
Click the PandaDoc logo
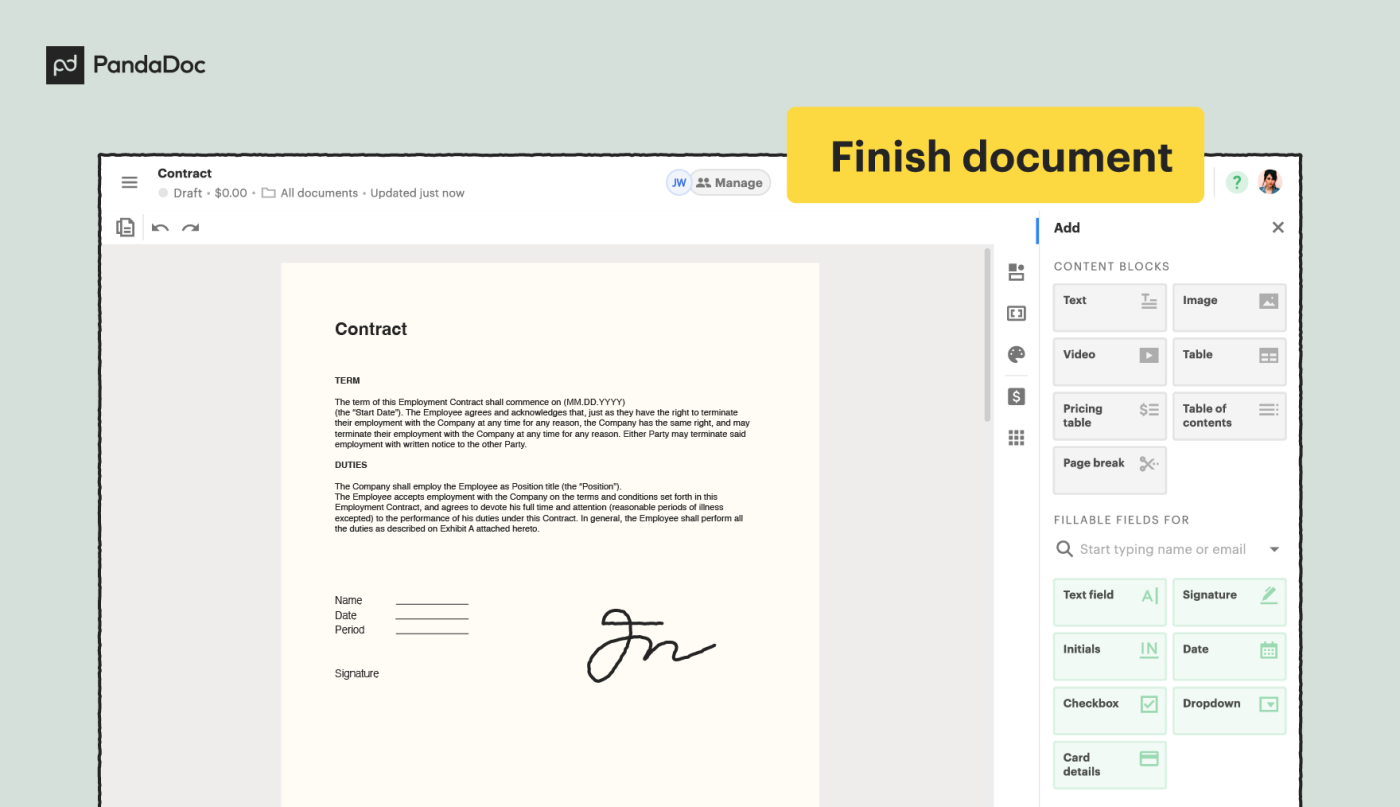(125, 64)
